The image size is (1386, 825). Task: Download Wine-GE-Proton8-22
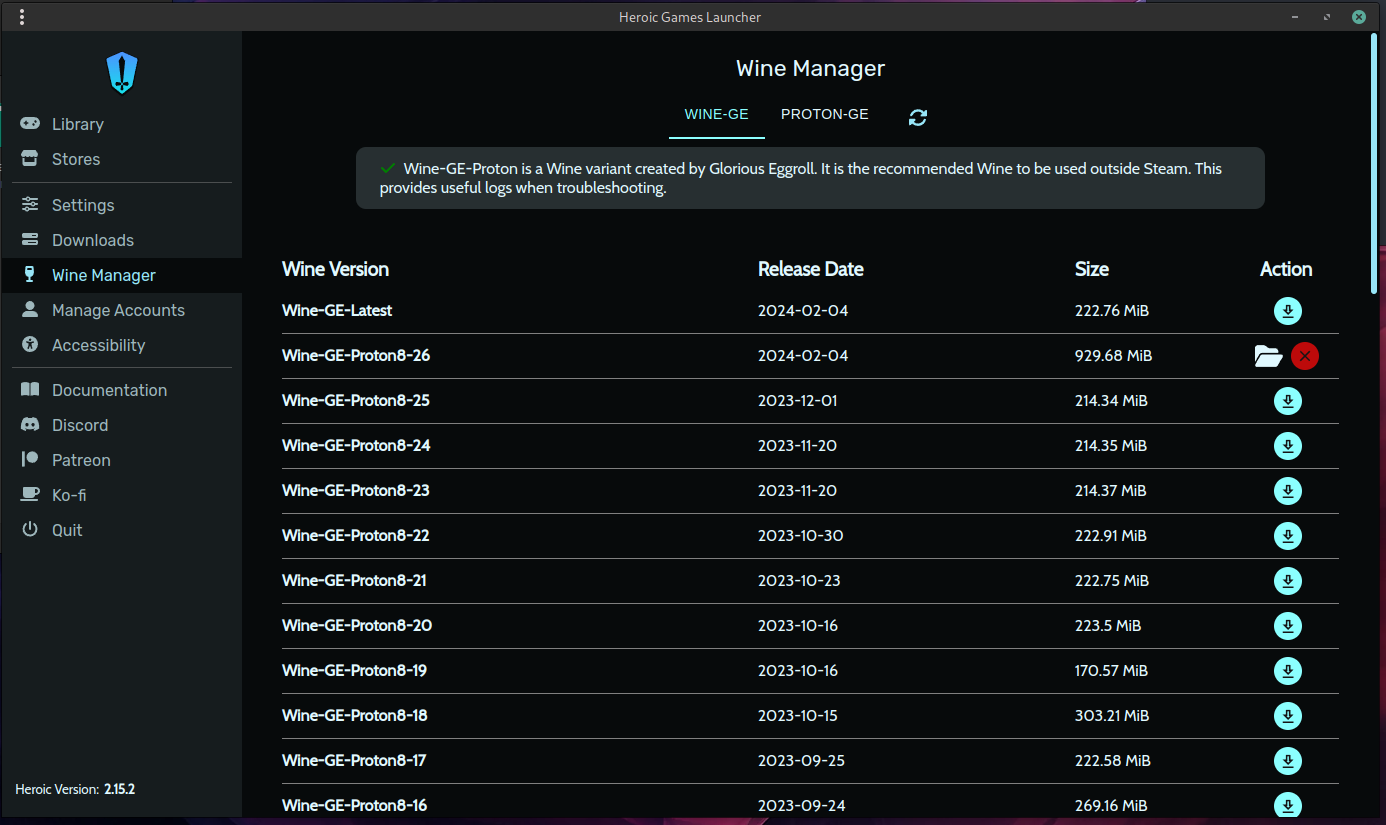click(1288, 536)
